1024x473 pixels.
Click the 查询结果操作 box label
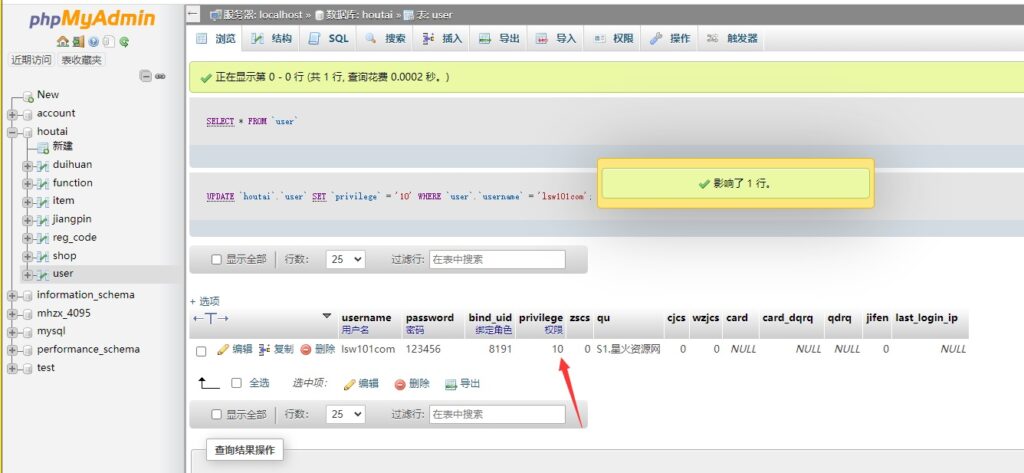pos(245,450)
